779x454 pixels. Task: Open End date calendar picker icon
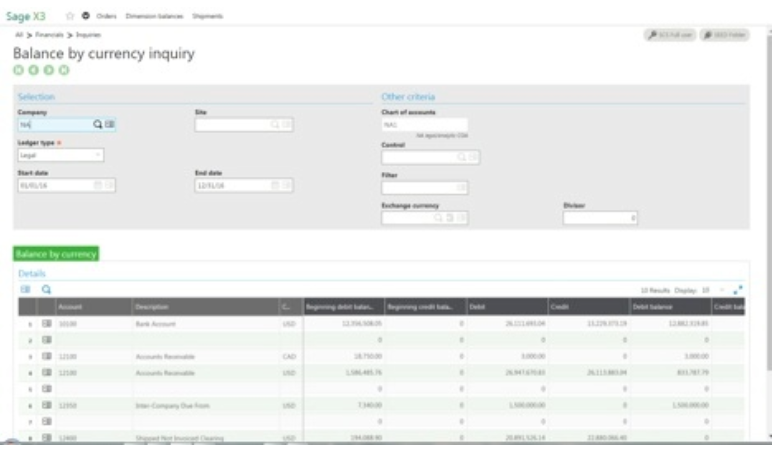point(275,185)
